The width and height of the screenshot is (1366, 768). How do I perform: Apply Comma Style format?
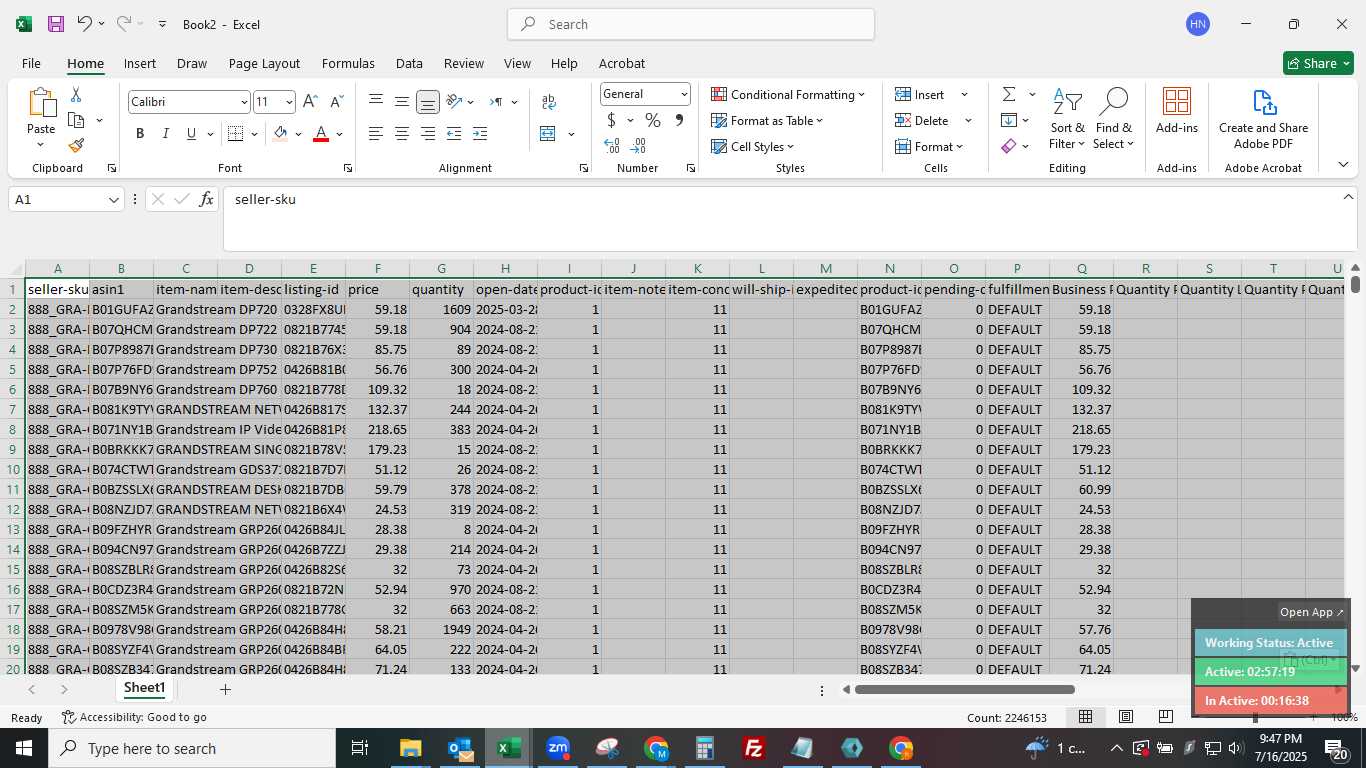tap(679, 120)
